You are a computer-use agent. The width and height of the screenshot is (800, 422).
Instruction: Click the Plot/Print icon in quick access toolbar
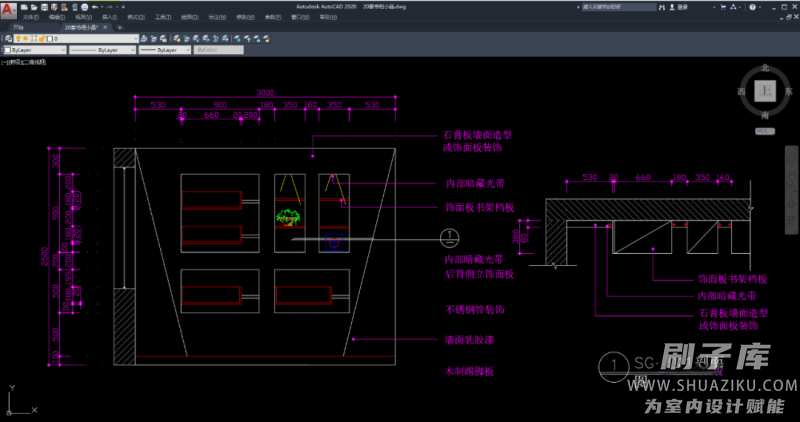tap(83, 6)
